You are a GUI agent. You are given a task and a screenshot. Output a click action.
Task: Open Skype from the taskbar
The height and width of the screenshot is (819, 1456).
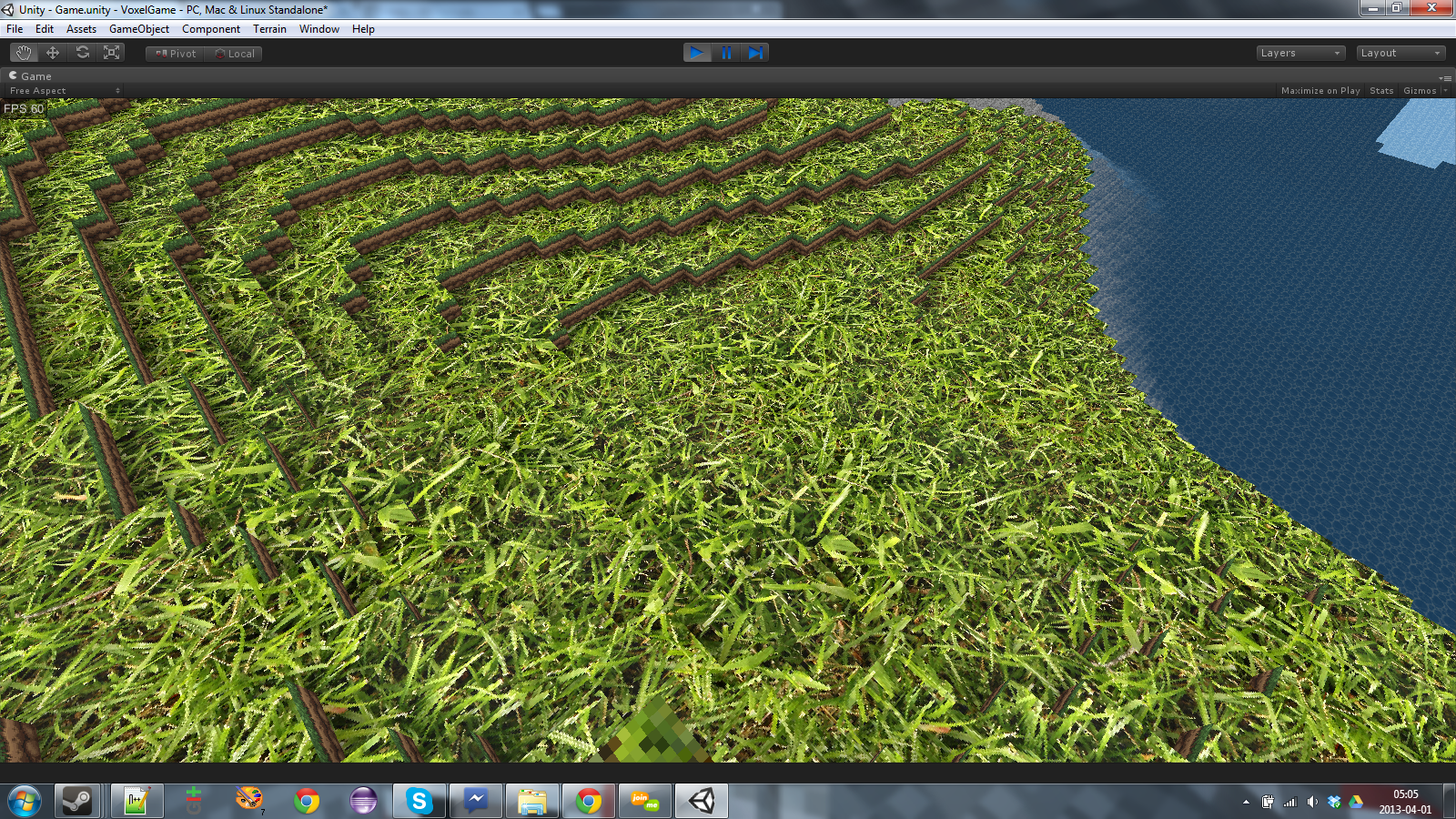tap(420, 801)
